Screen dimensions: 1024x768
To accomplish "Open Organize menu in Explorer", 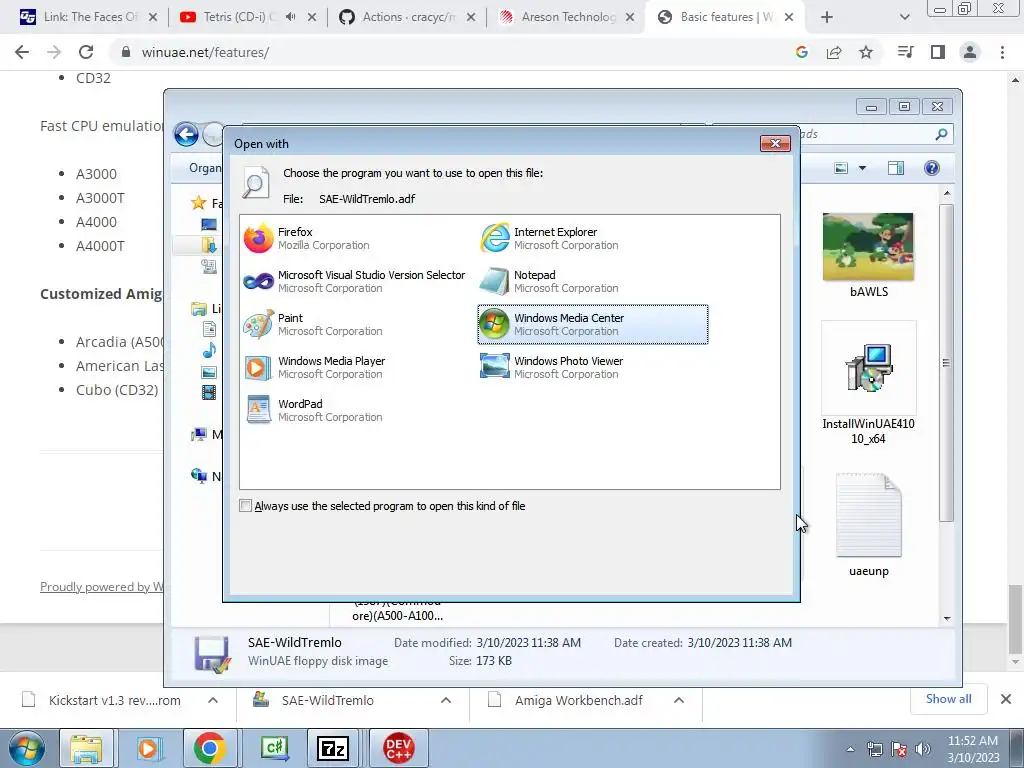I will click(x=204, y=168).
